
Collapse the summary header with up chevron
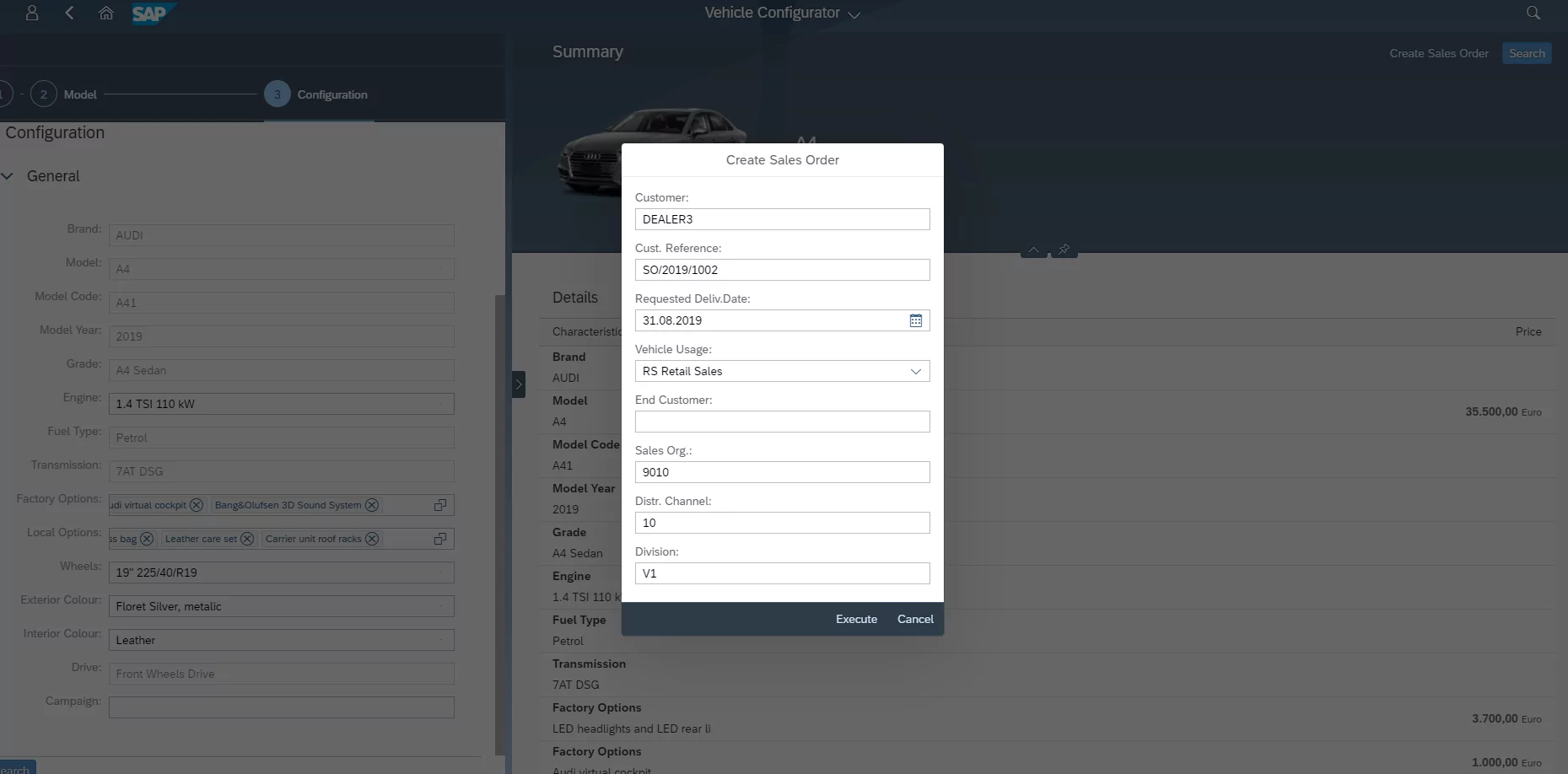(x=1033, y=250)
